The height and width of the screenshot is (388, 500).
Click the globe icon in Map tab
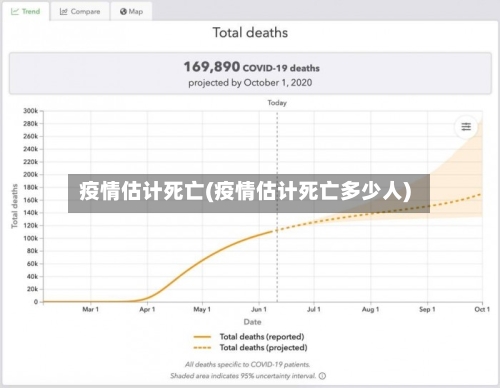tap(123, 11)
